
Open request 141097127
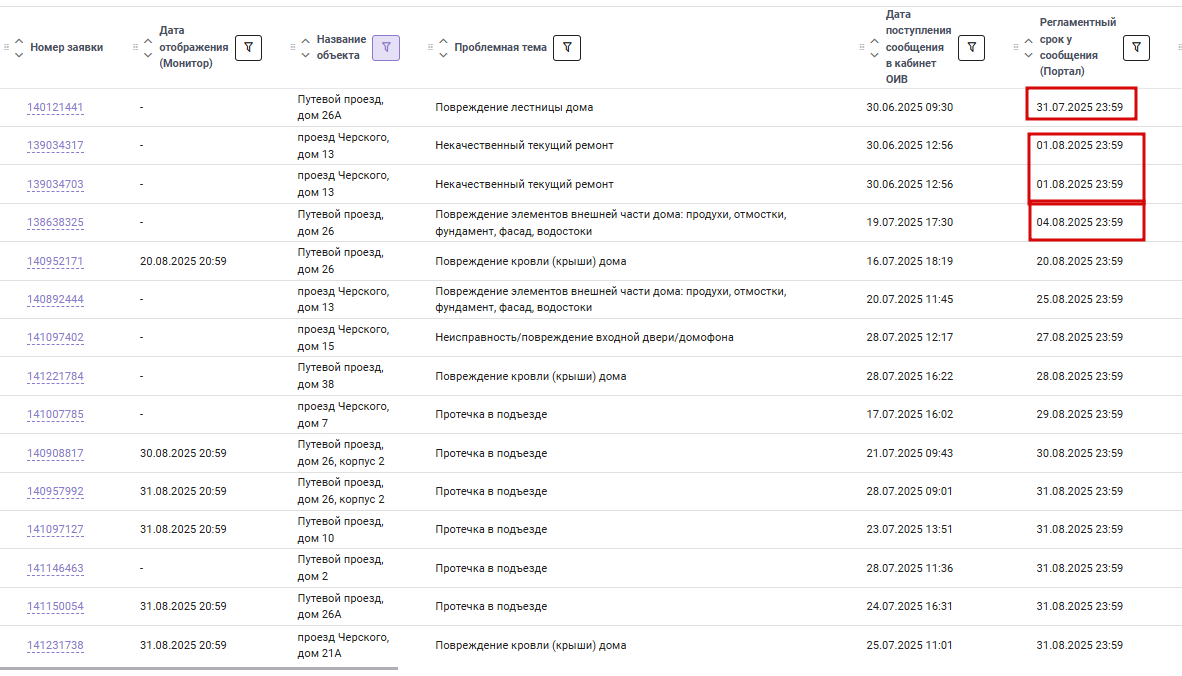[55, 529]
